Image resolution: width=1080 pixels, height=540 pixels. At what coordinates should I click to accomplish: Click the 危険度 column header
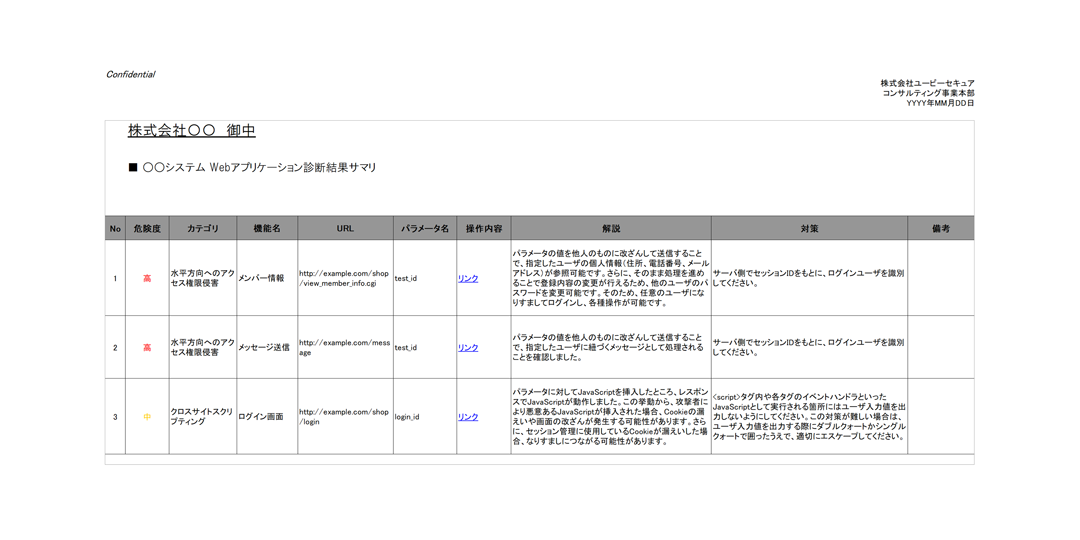[x=147, y=229]
